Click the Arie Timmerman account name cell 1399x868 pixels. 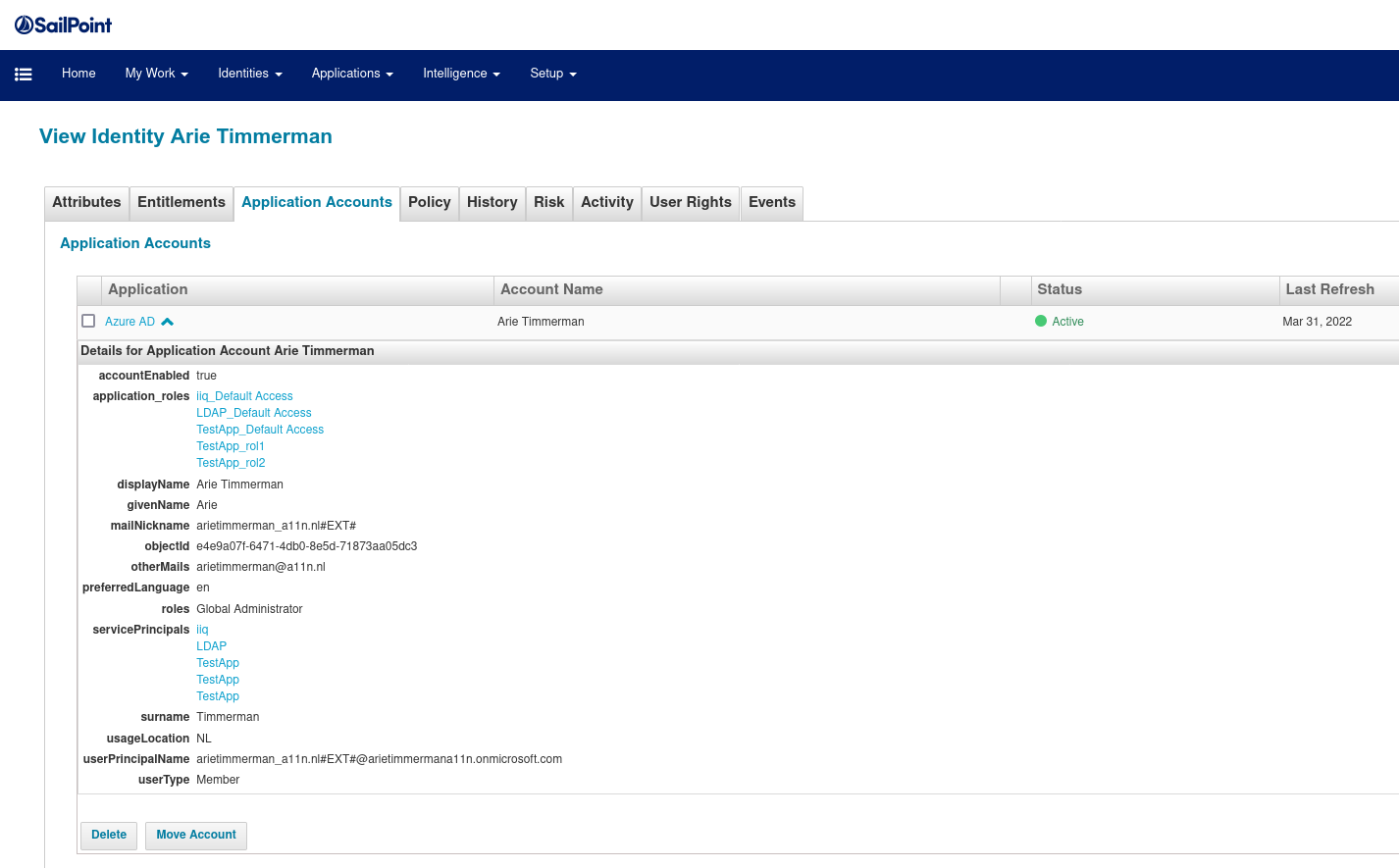click(541, 322)
